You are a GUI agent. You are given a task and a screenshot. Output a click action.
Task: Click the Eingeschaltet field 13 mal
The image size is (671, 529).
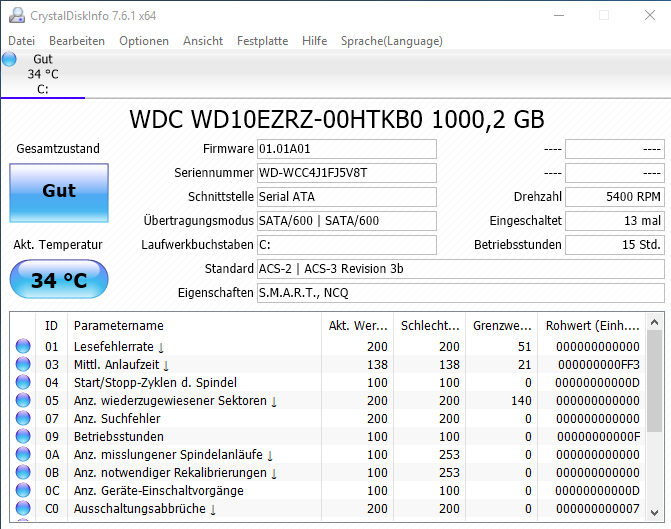(x=615, y=221)
